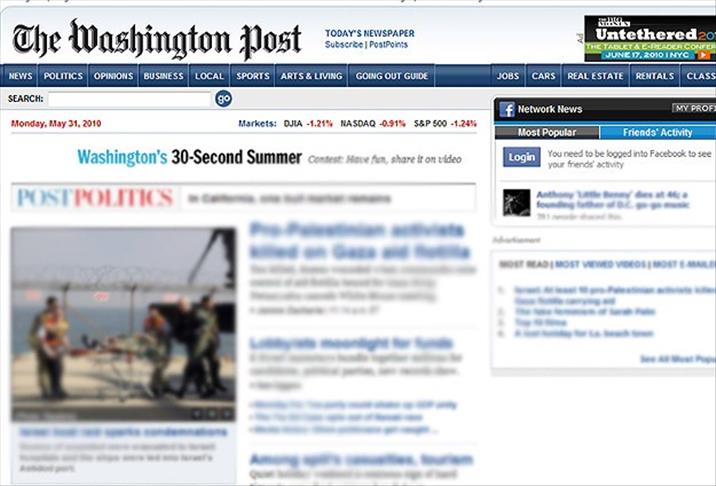Open the Washington's 30-Second Summer contest link

point(190,158)
